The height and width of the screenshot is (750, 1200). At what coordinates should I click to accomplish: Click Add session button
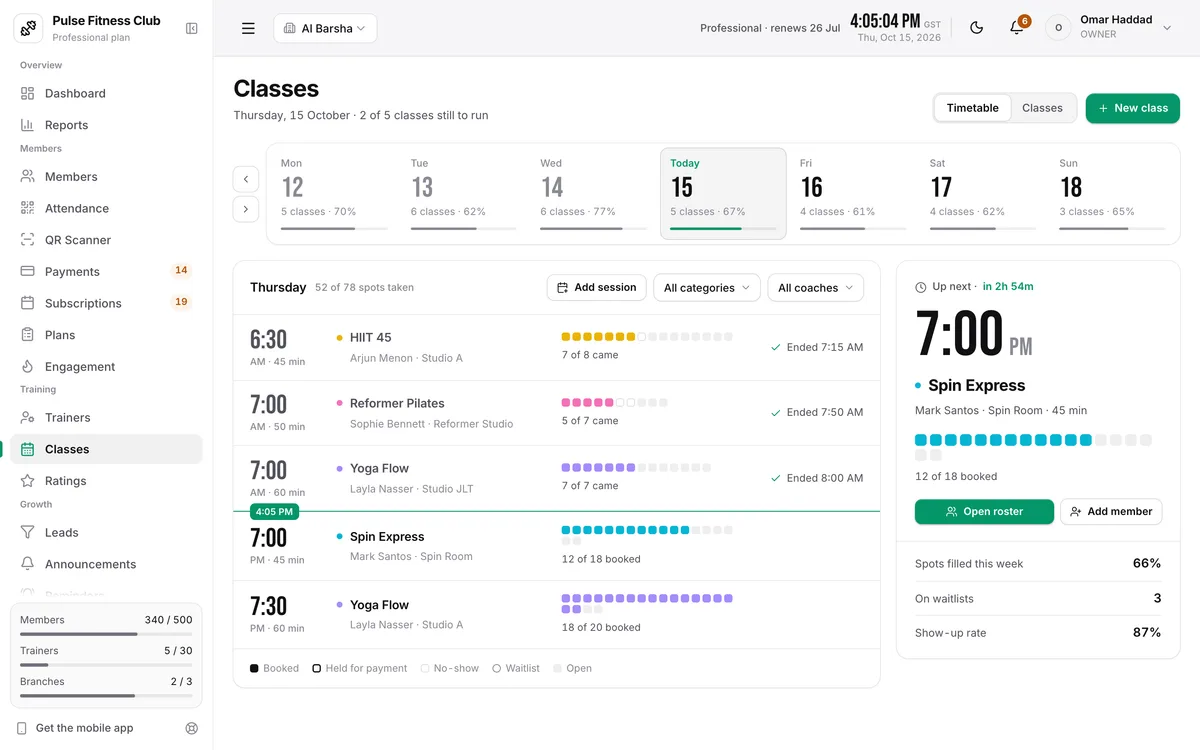[596, 288]
